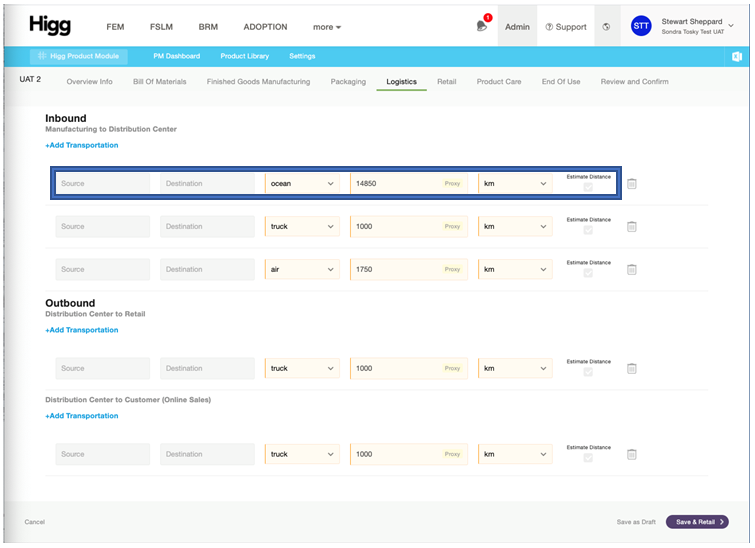Open the FSLM menu
The height and width of the screenshot is (548, 755).
161,27
